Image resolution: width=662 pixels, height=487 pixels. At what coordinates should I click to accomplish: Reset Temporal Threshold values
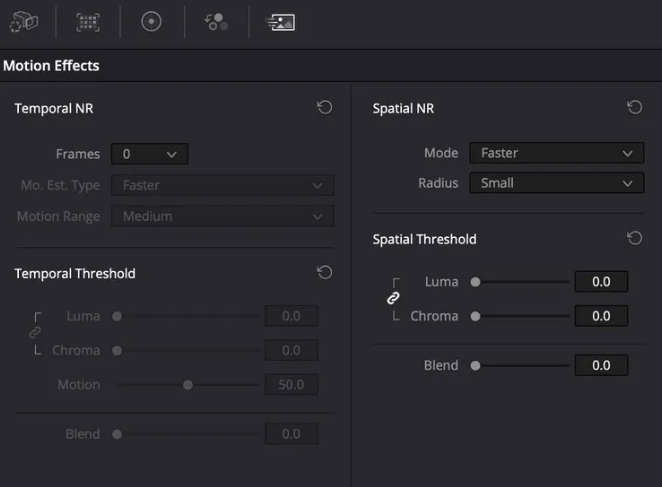click(x=324, y=273)
